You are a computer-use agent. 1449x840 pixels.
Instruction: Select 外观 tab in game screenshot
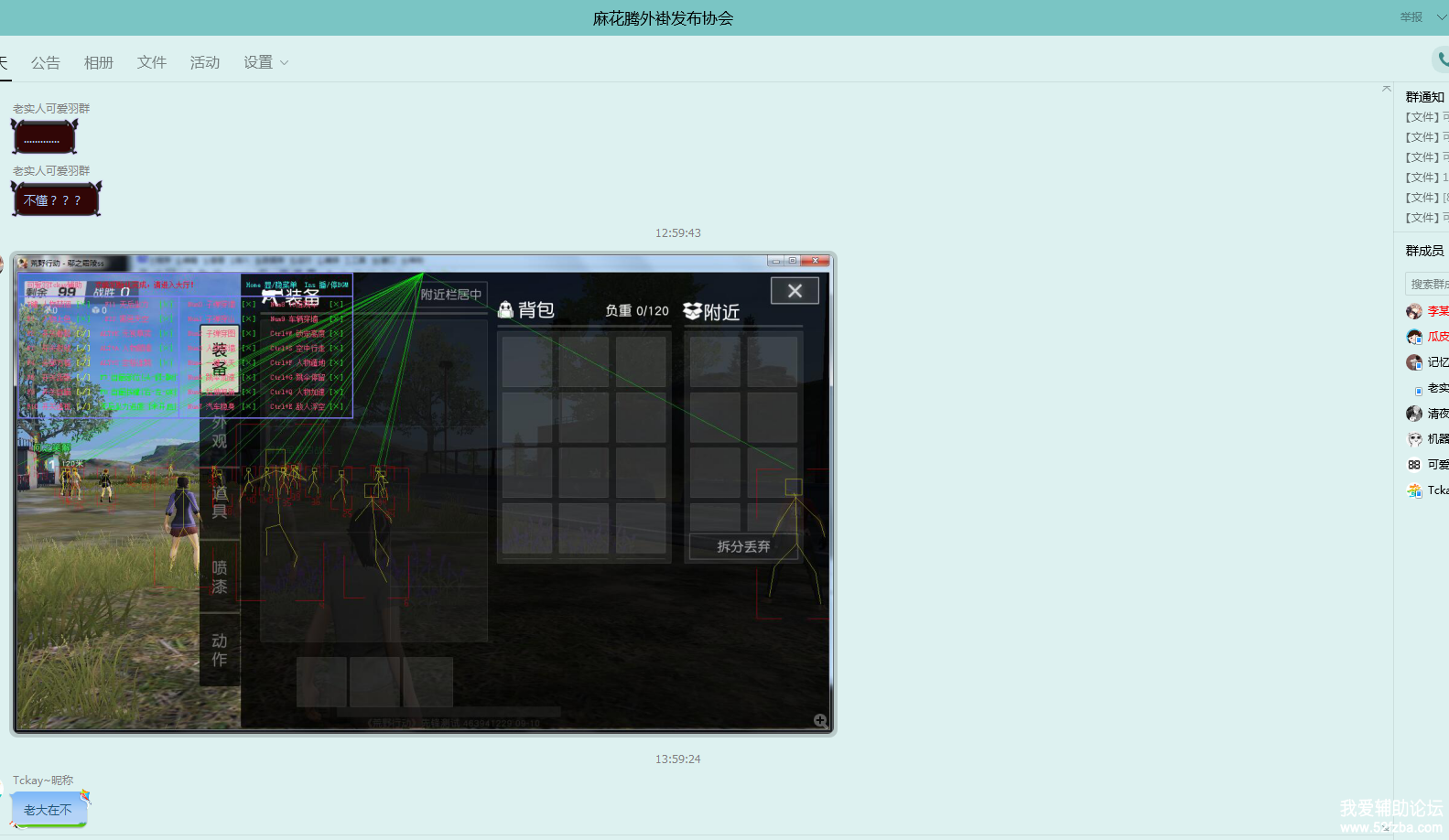coord(220,431)
